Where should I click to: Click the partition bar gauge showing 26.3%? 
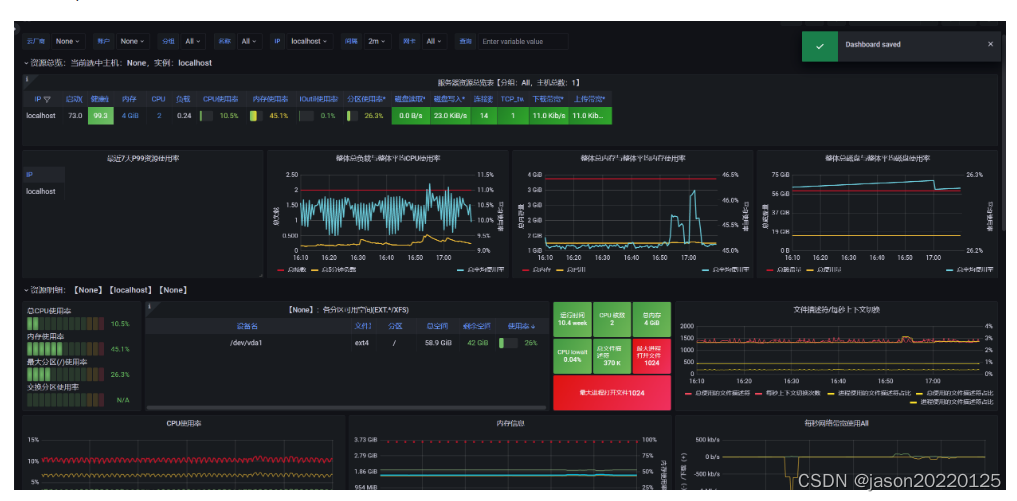click(x=78, y=374)
